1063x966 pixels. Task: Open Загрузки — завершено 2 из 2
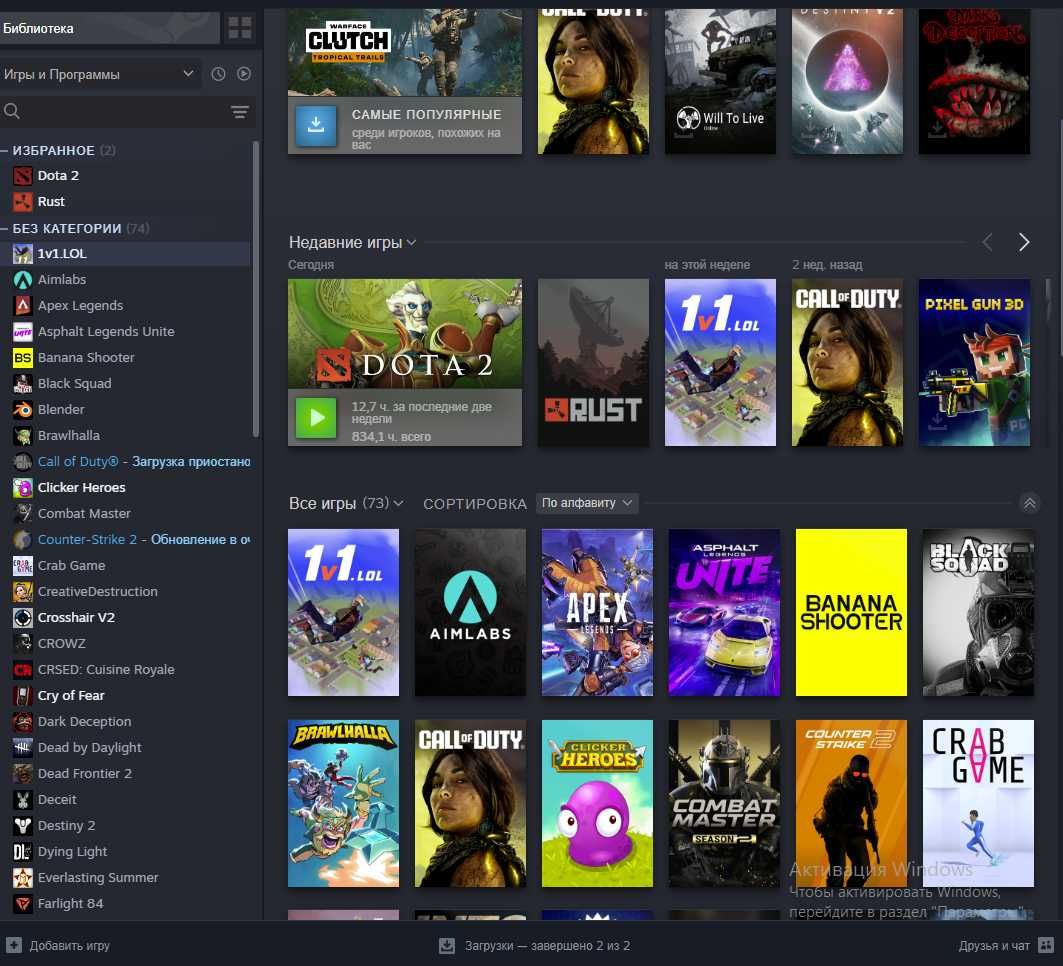click(535, 946)
